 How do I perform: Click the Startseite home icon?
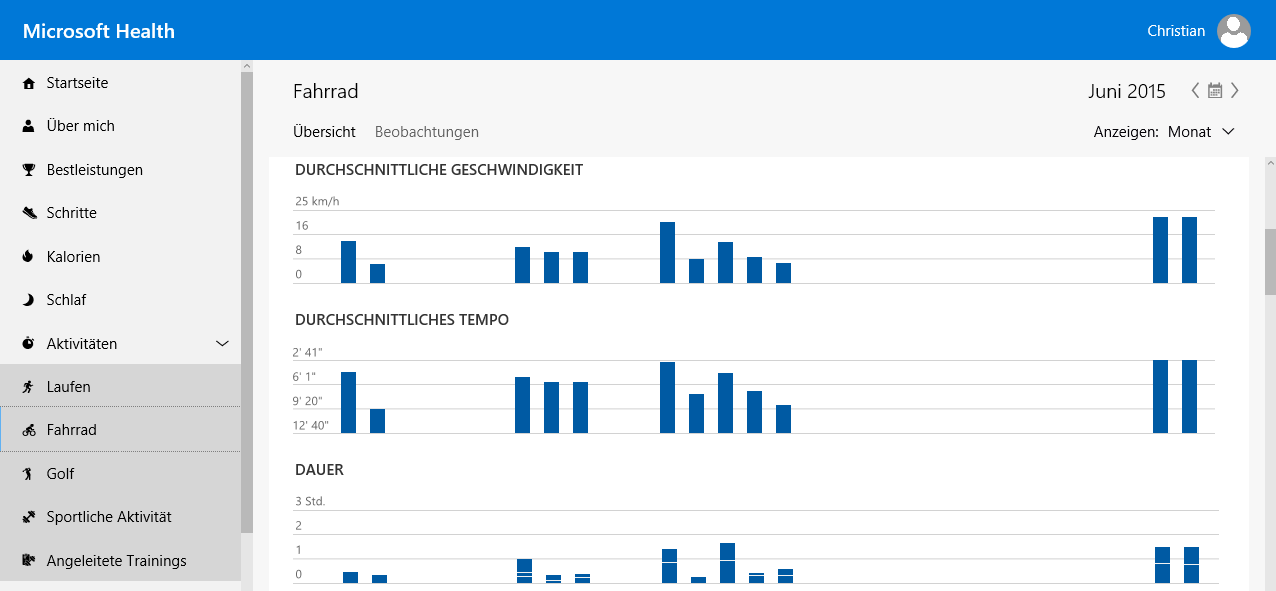point(28,83)
